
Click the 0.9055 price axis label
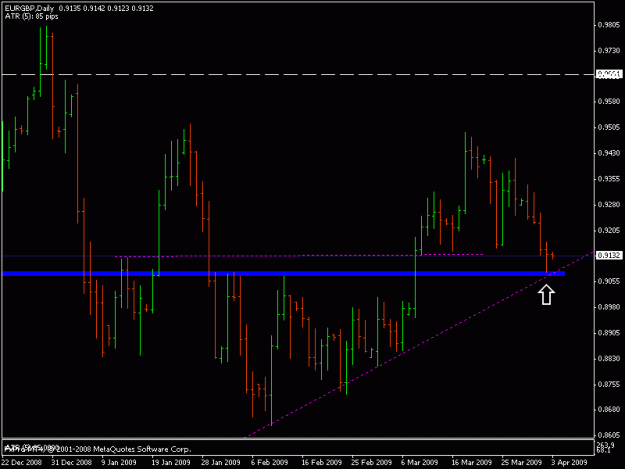tap(609, 281)
